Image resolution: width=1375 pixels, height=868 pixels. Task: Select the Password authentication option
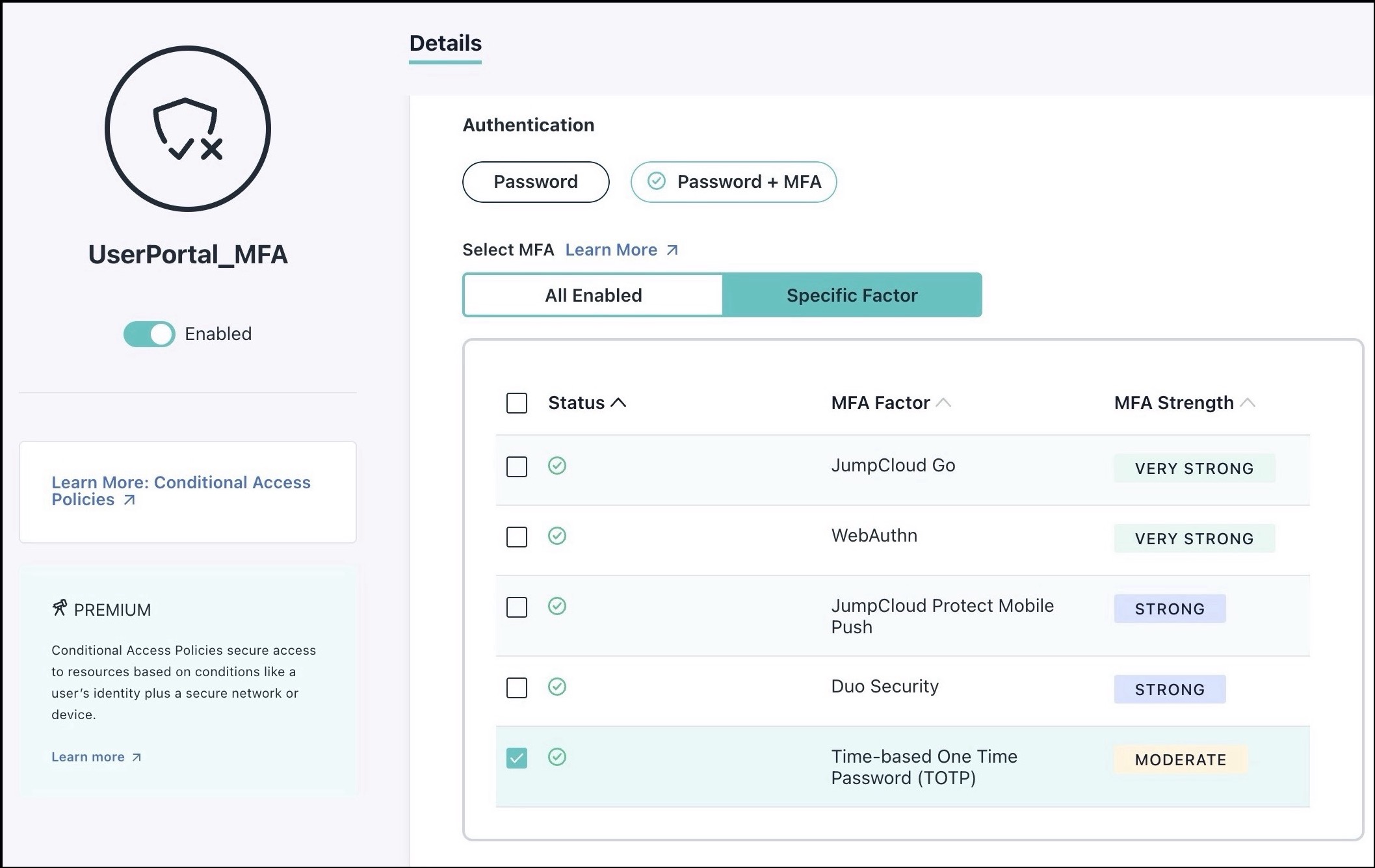tap(536, 182)
